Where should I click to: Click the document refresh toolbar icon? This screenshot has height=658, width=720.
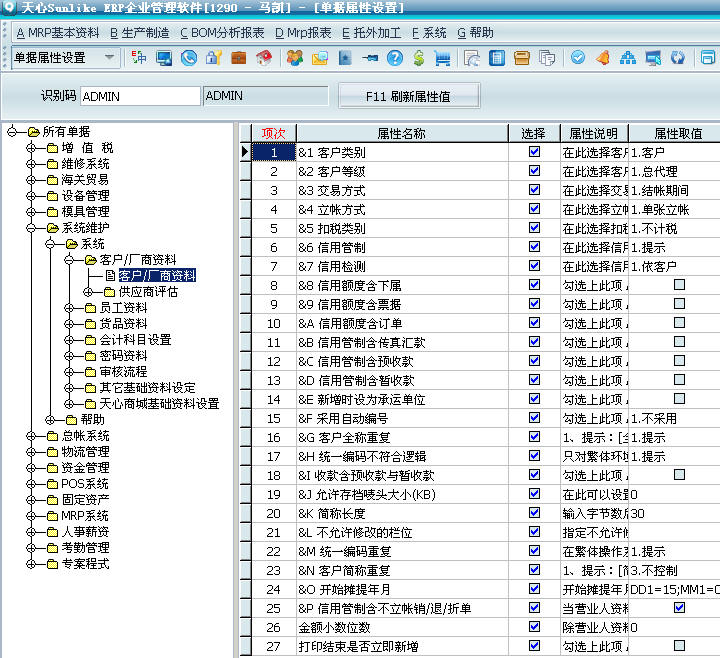[x=472, y=58]
